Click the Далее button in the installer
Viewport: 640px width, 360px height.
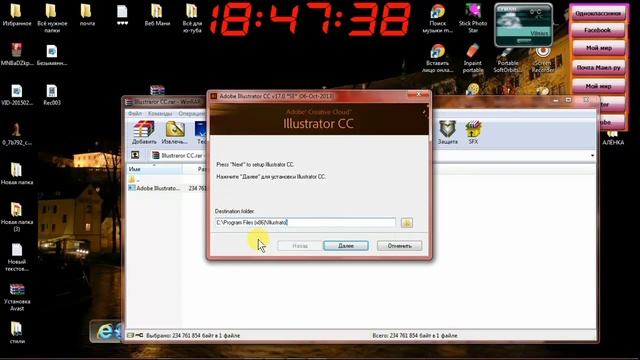346,246
